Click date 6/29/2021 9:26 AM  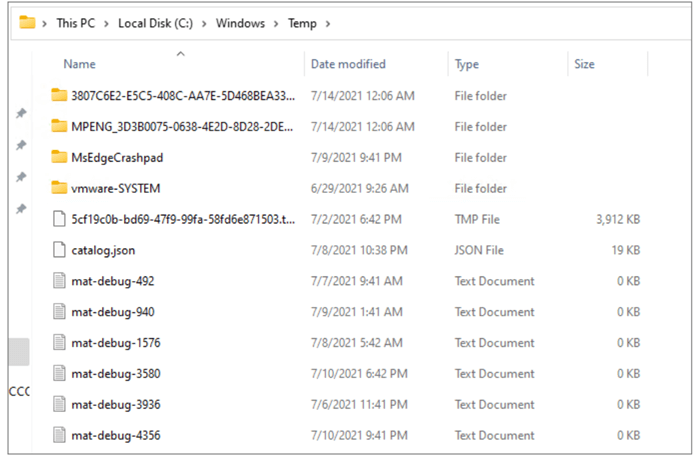point(359,188)
